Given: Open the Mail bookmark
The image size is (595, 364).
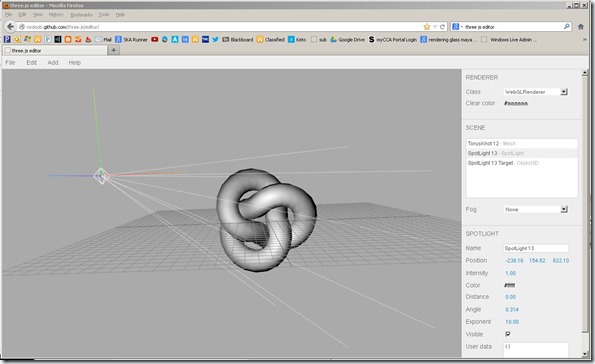Looking at the screenshot, I should 103,39.
